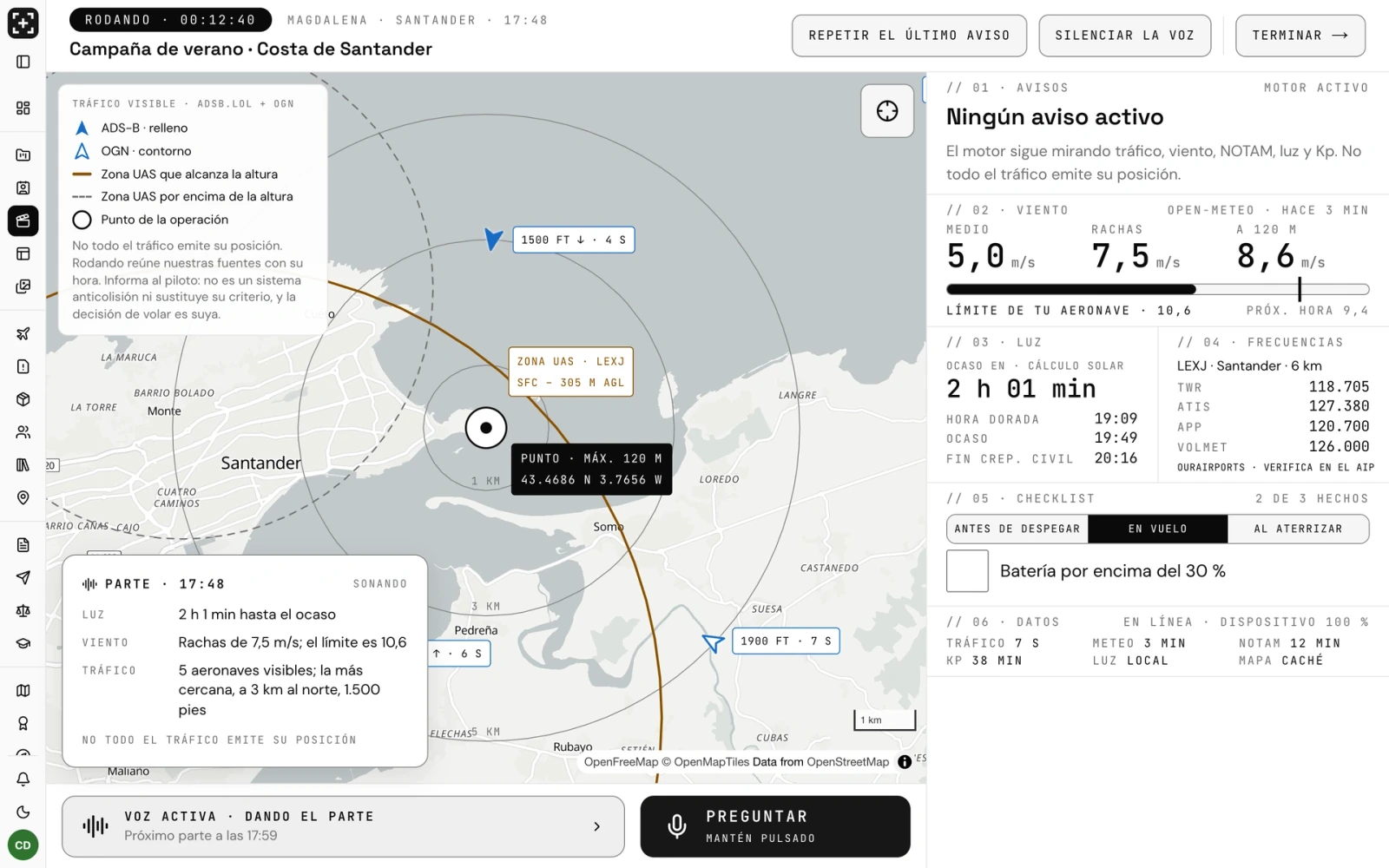Click the OpenStreetMap attribution link
Image resolution: width=1389 pixels, height=868 pixels.
[x=847, y=762]
